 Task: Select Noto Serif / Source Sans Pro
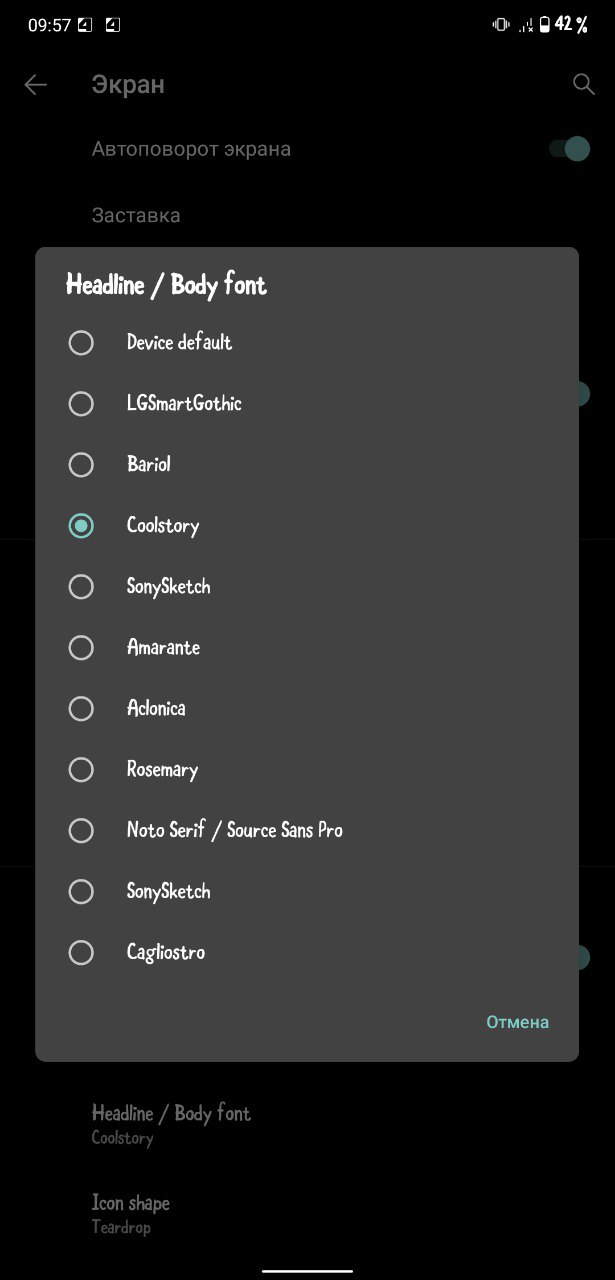pos(307,831)
